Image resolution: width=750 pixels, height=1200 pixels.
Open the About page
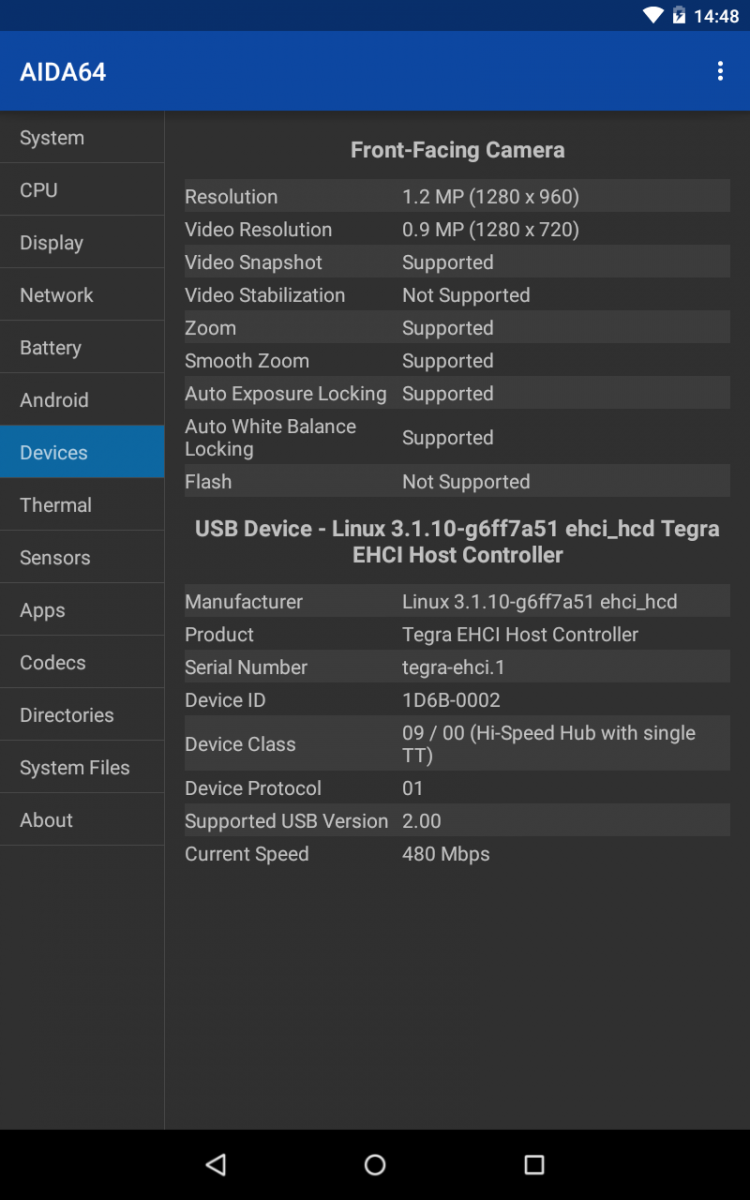tap(82, 820)
